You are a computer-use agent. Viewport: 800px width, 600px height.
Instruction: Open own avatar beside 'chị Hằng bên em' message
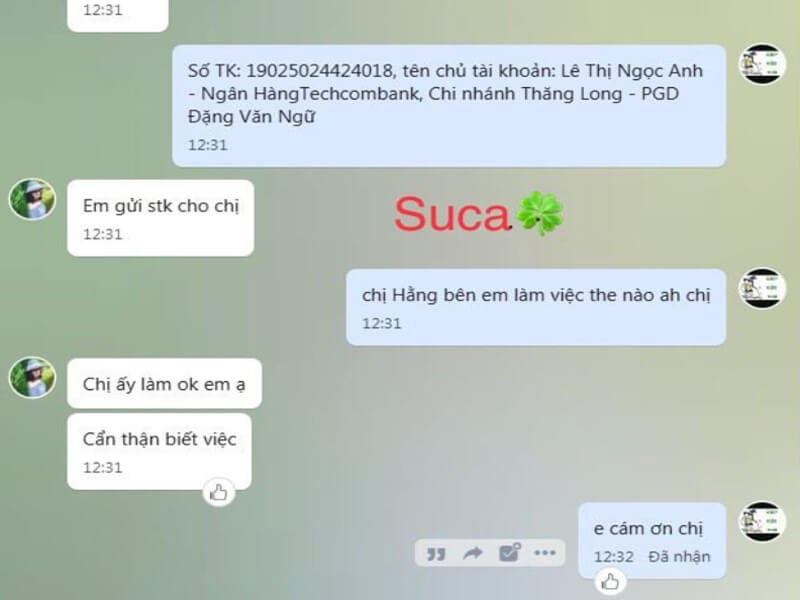(x=762, y=288)
